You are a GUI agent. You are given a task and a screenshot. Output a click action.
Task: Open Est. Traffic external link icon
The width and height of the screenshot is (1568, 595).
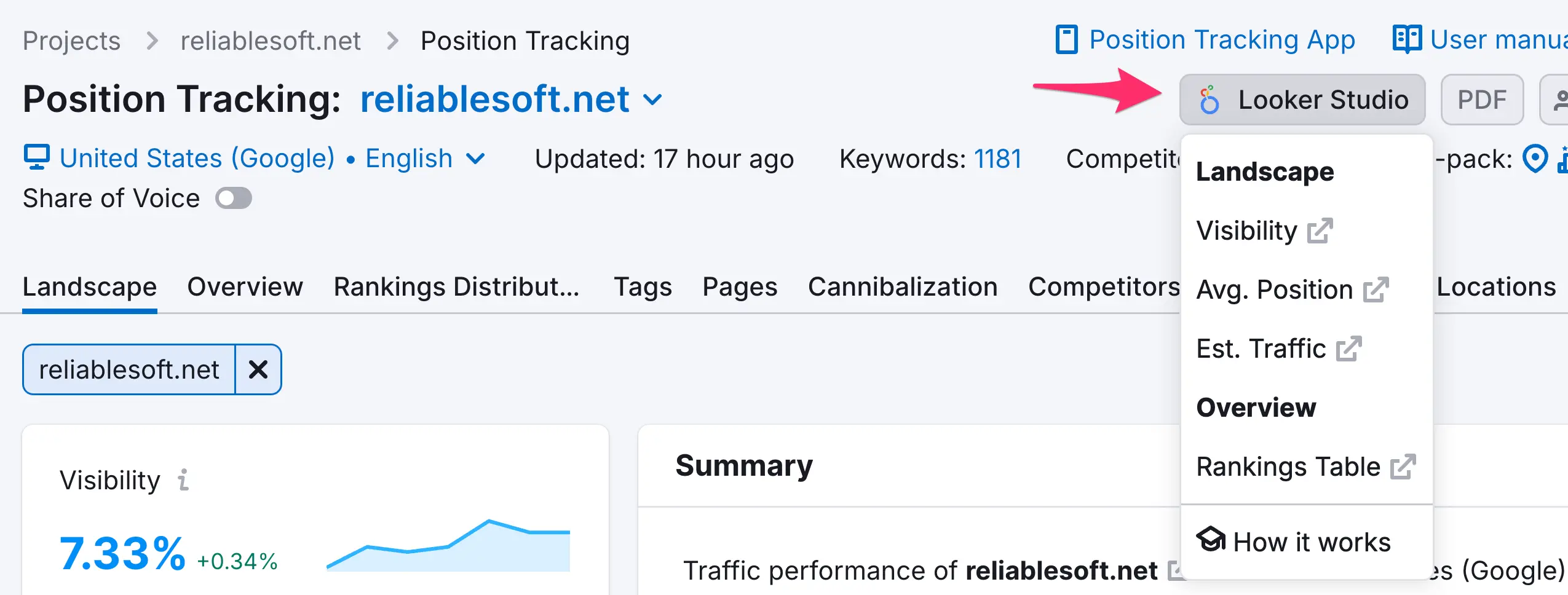[x=1349, y=349]
